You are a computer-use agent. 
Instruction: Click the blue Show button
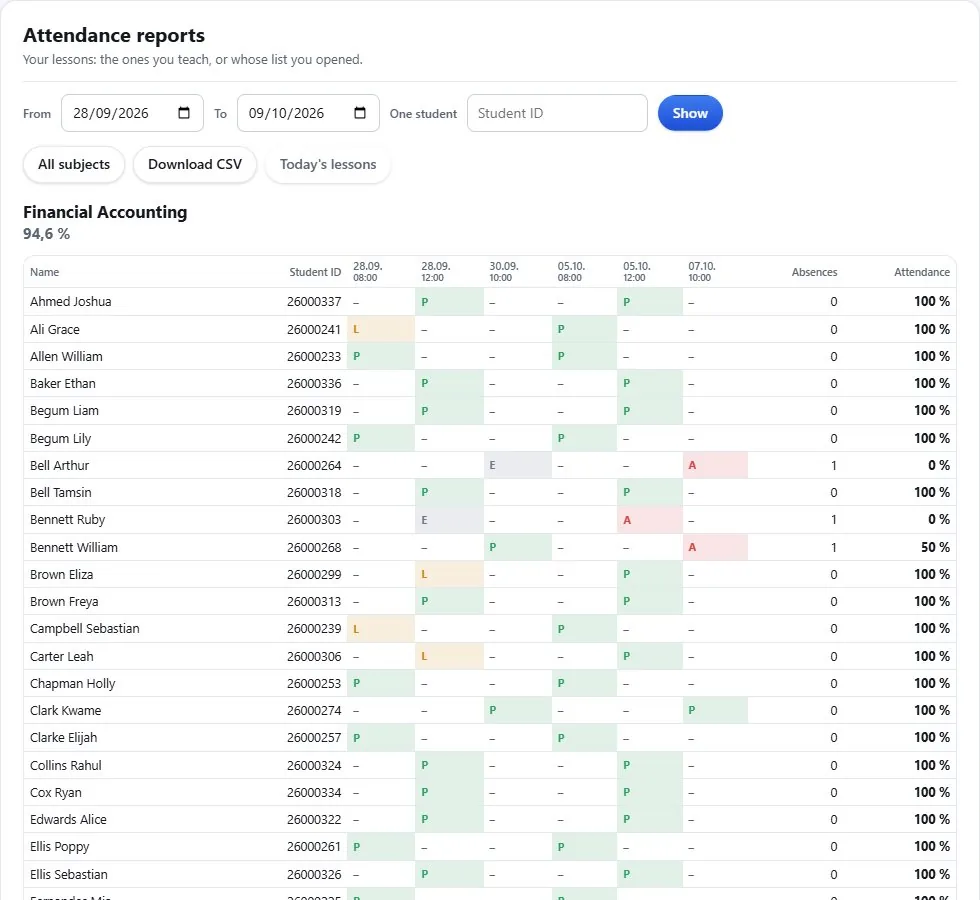point(690,113)
